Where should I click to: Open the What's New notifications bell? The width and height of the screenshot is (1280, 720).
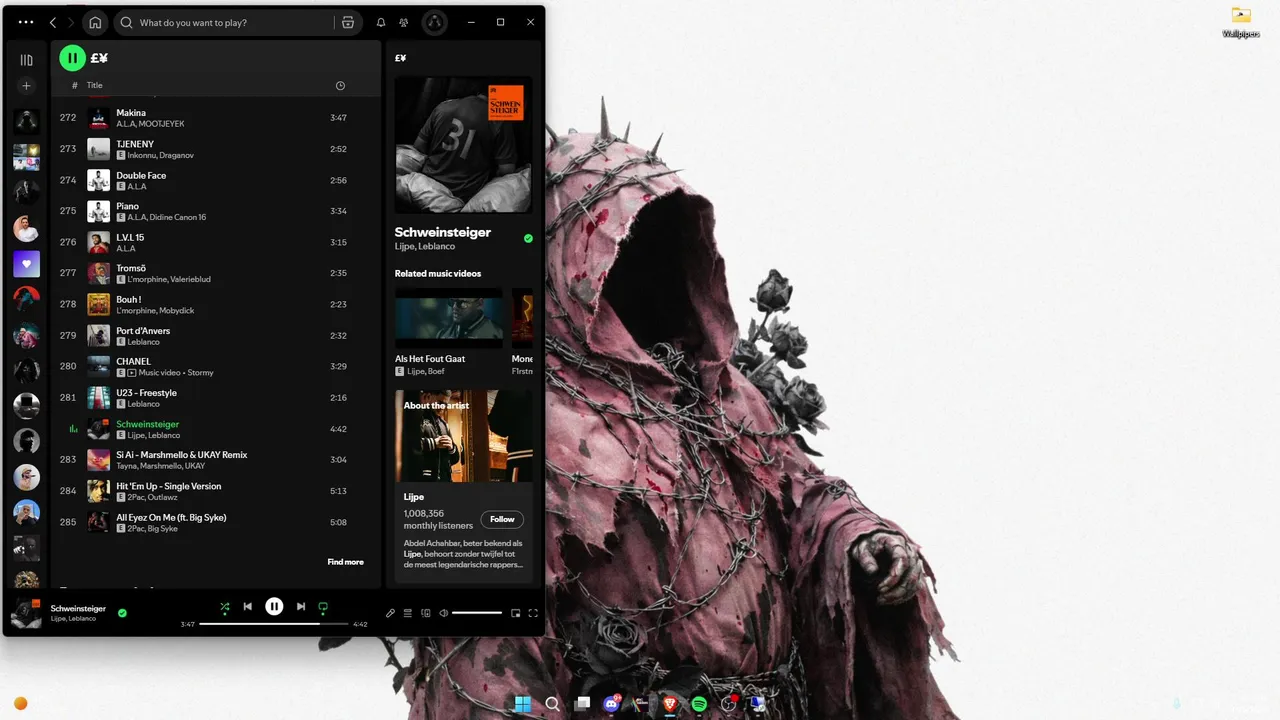click(x=381, y=22)
